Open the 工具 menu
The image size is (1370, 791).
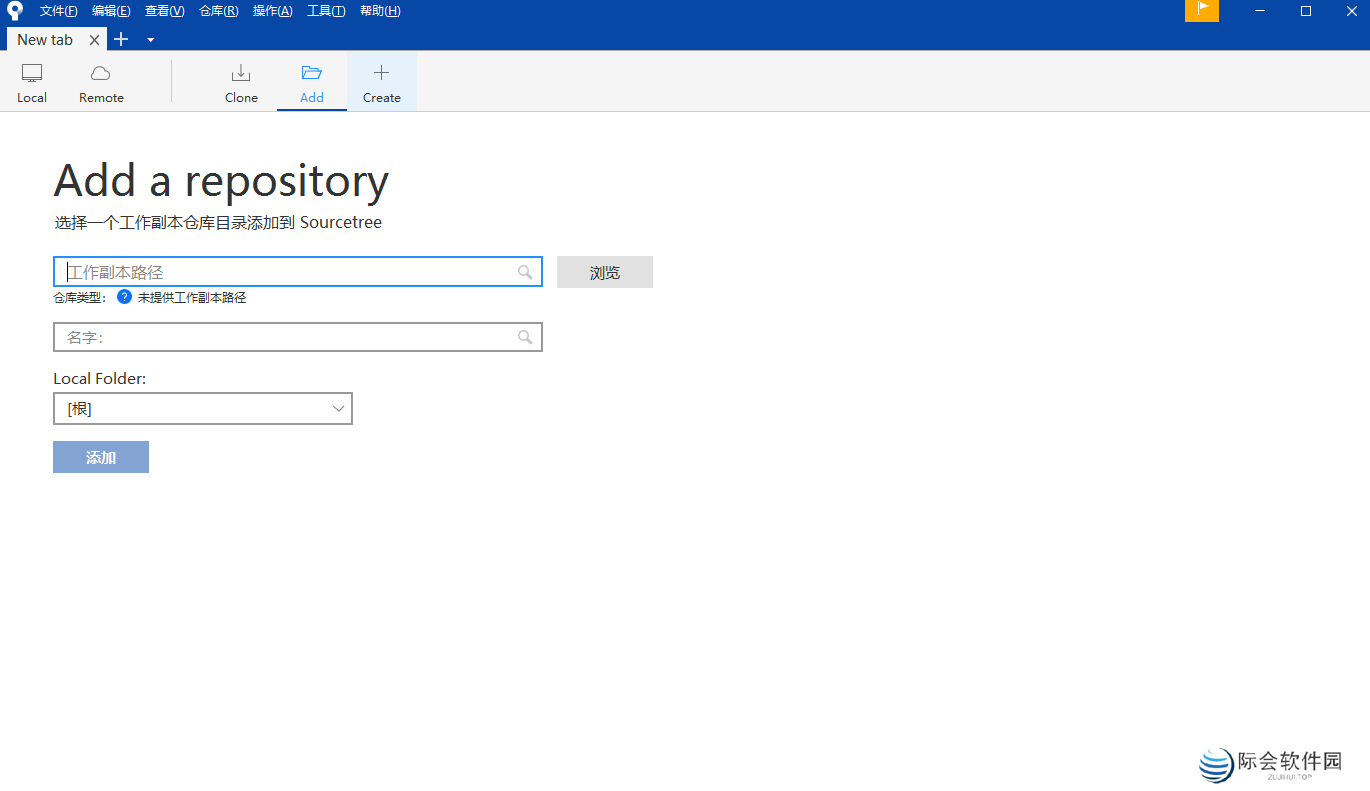(x=328, y=10)
